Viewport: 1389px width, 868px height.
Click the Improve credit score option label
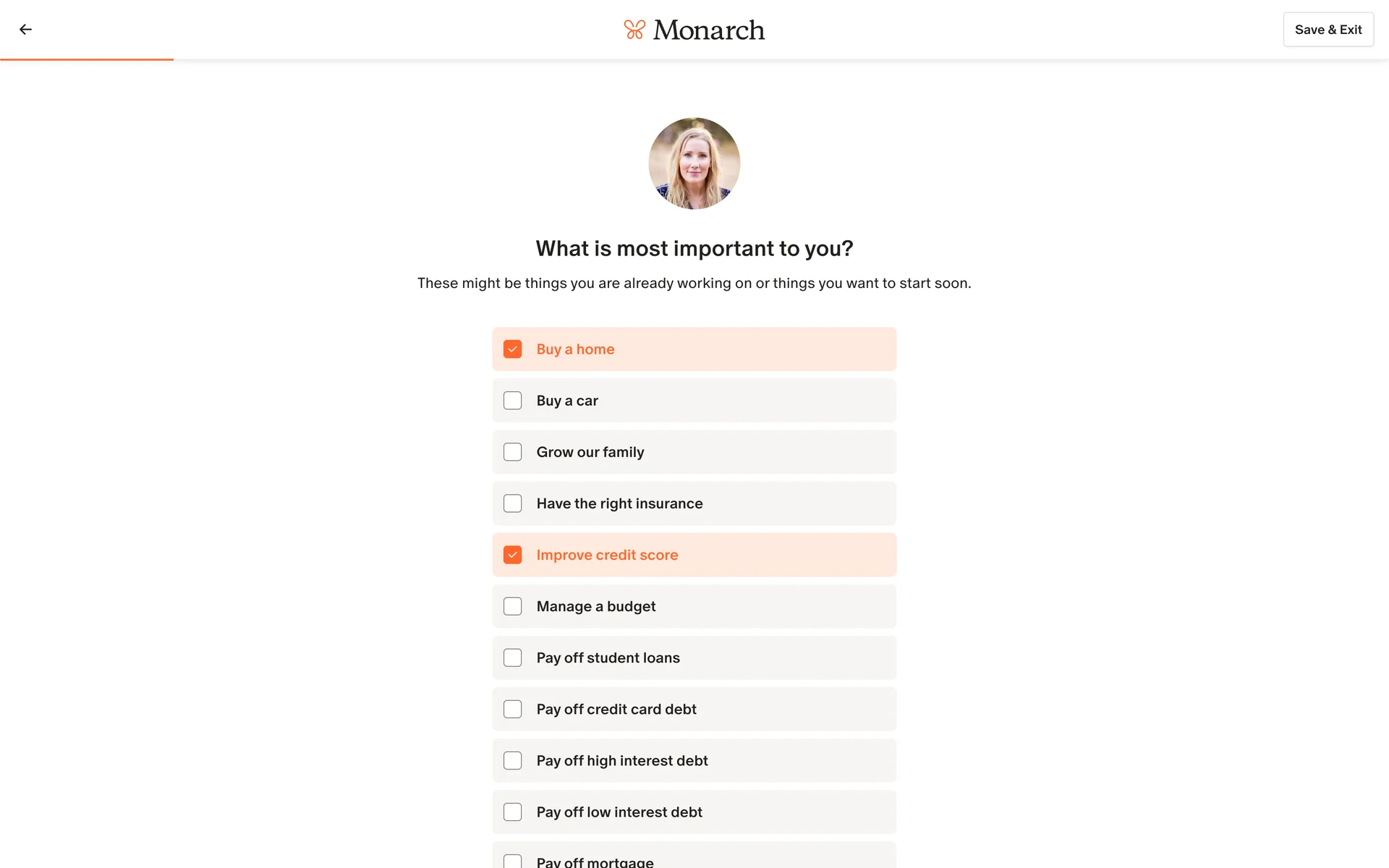tap(607, 555)
